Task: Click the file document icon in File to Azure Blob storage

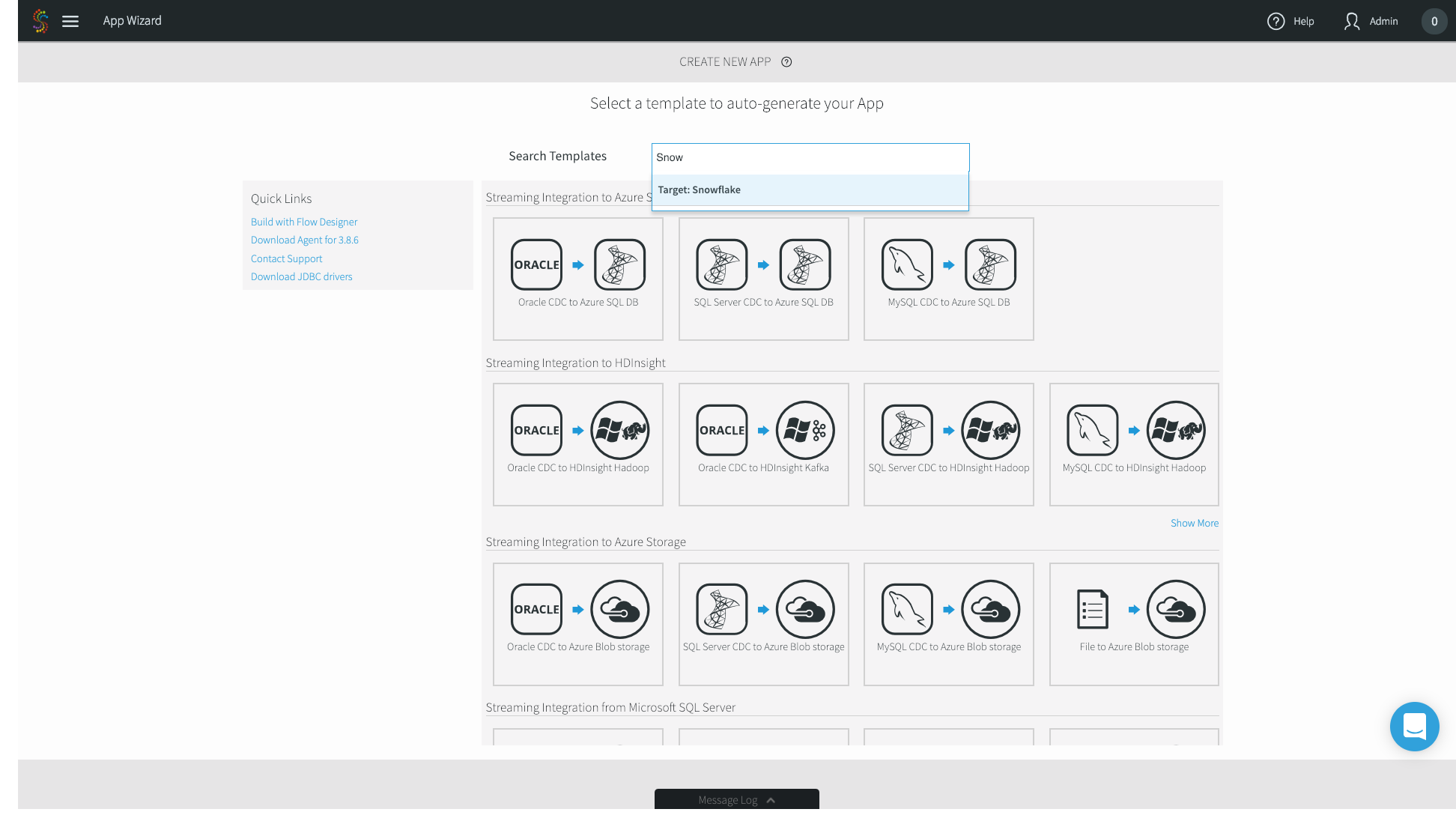Action: [x=1093, y=609]
